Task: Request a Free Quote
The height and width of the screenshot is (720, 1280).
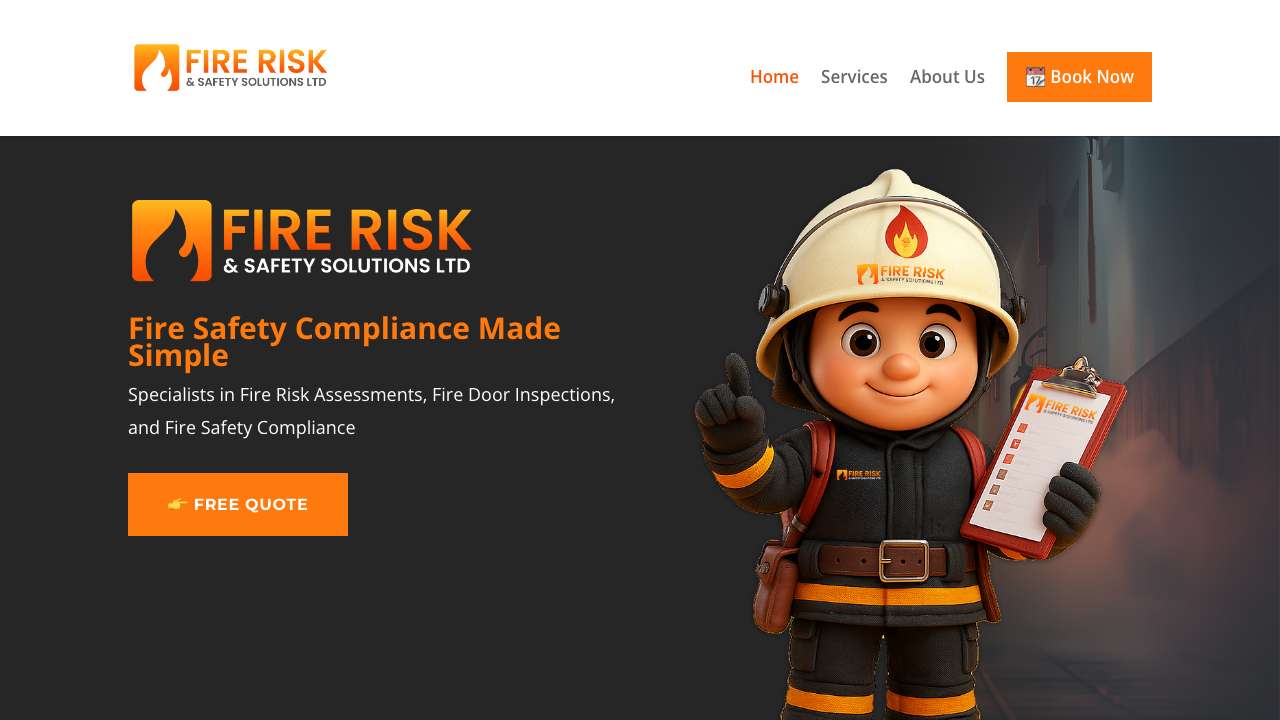Action: (238, 504)
